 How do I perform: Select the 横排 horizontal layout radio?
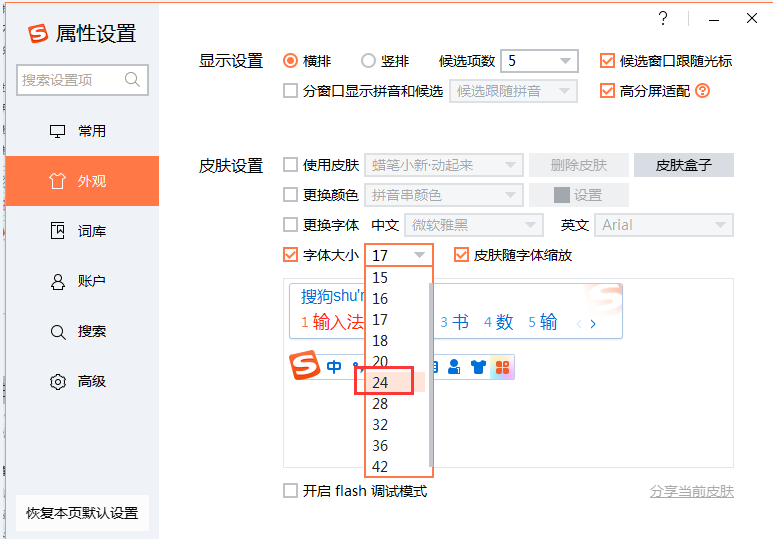[290, 61]
